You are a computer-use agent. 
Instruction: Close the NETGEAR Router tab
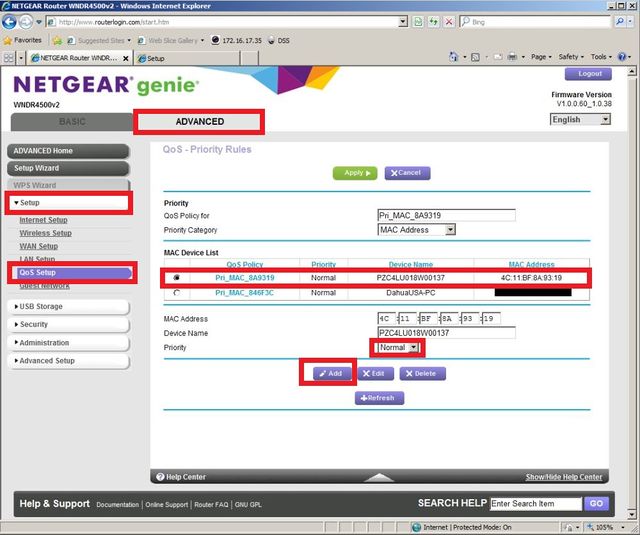126,58
